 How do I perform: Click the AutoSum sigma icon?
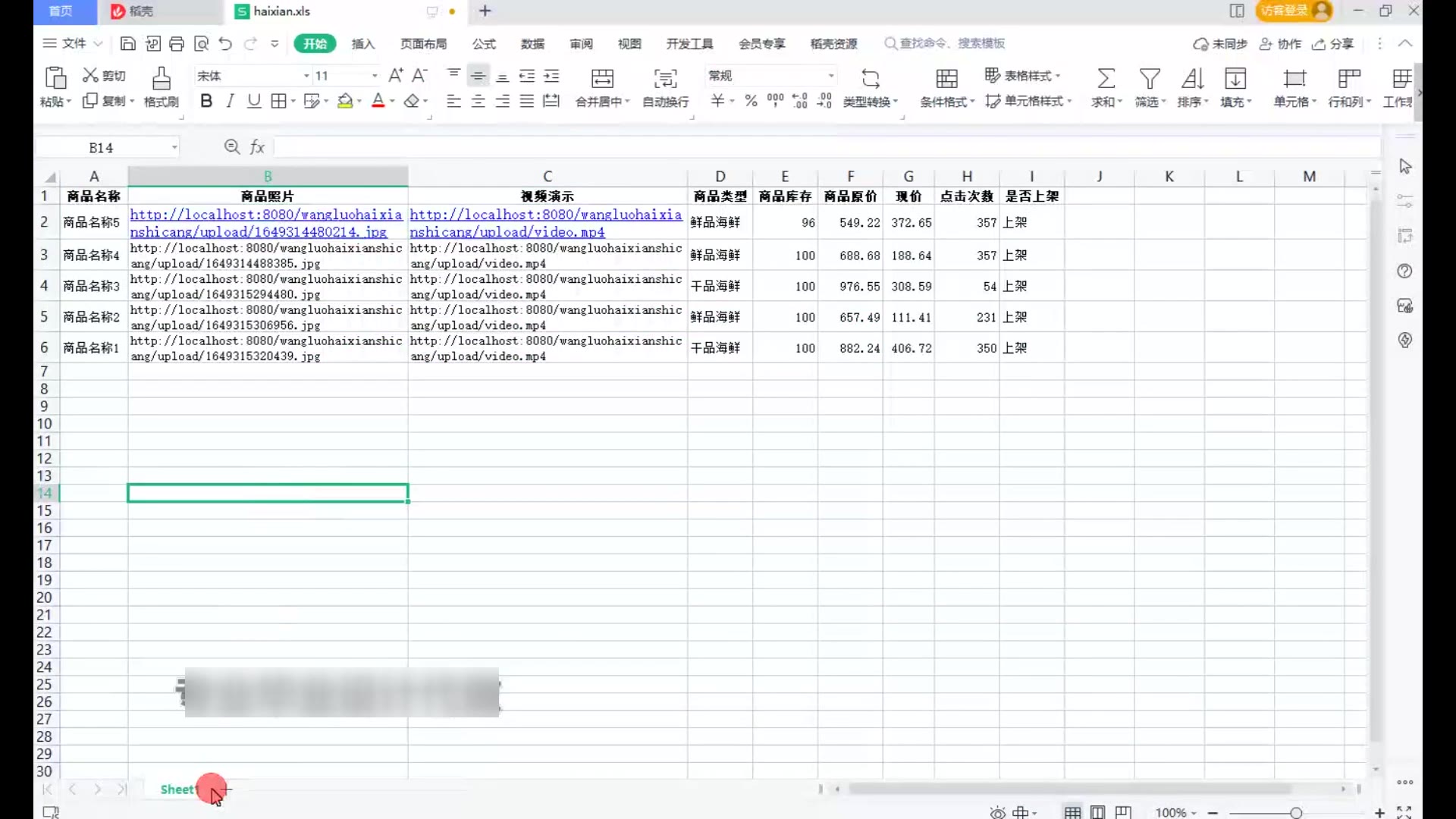pos(1106,78)
